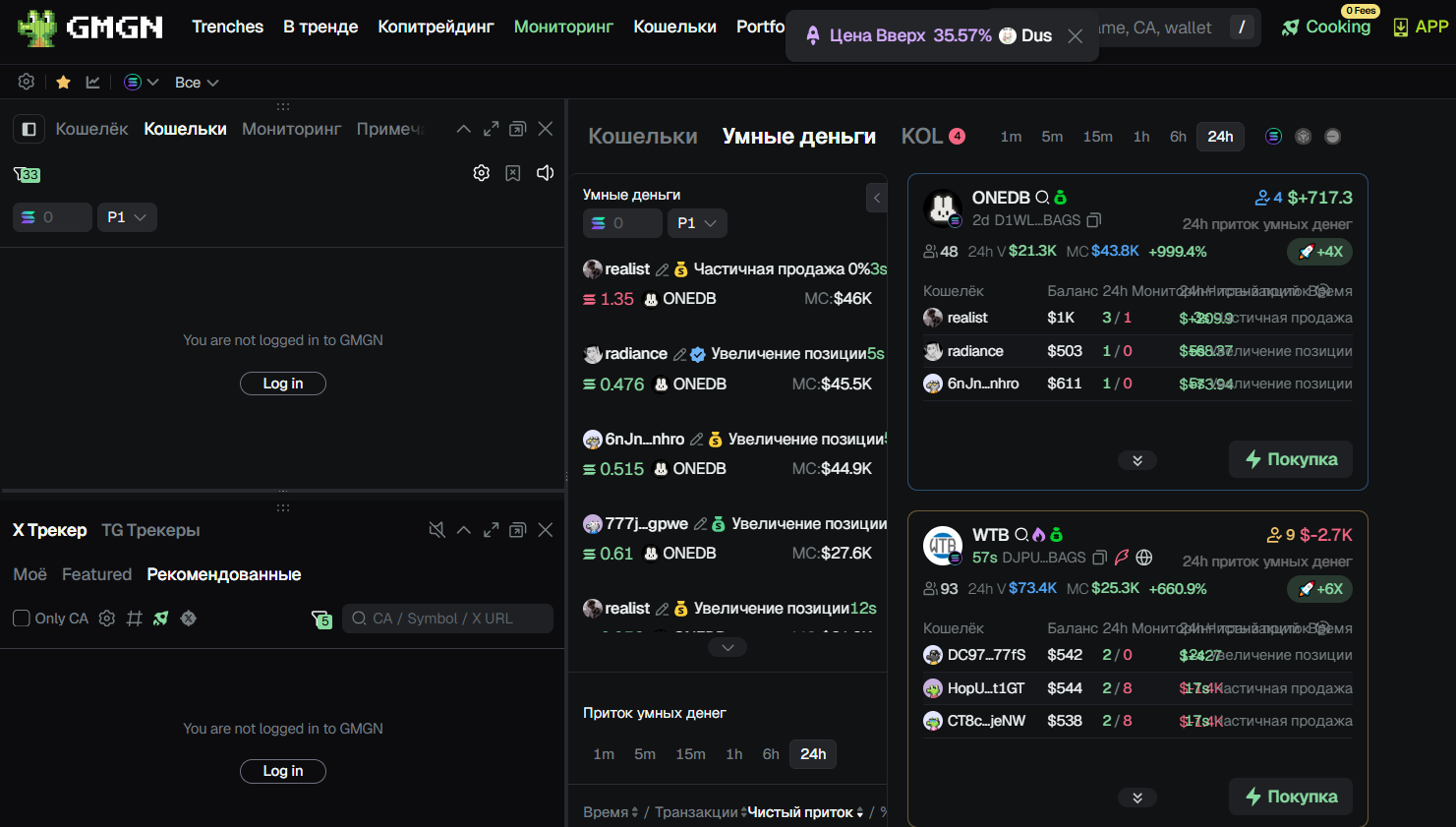
Task: Open the Все dropdown
Action: pos(197,83)
